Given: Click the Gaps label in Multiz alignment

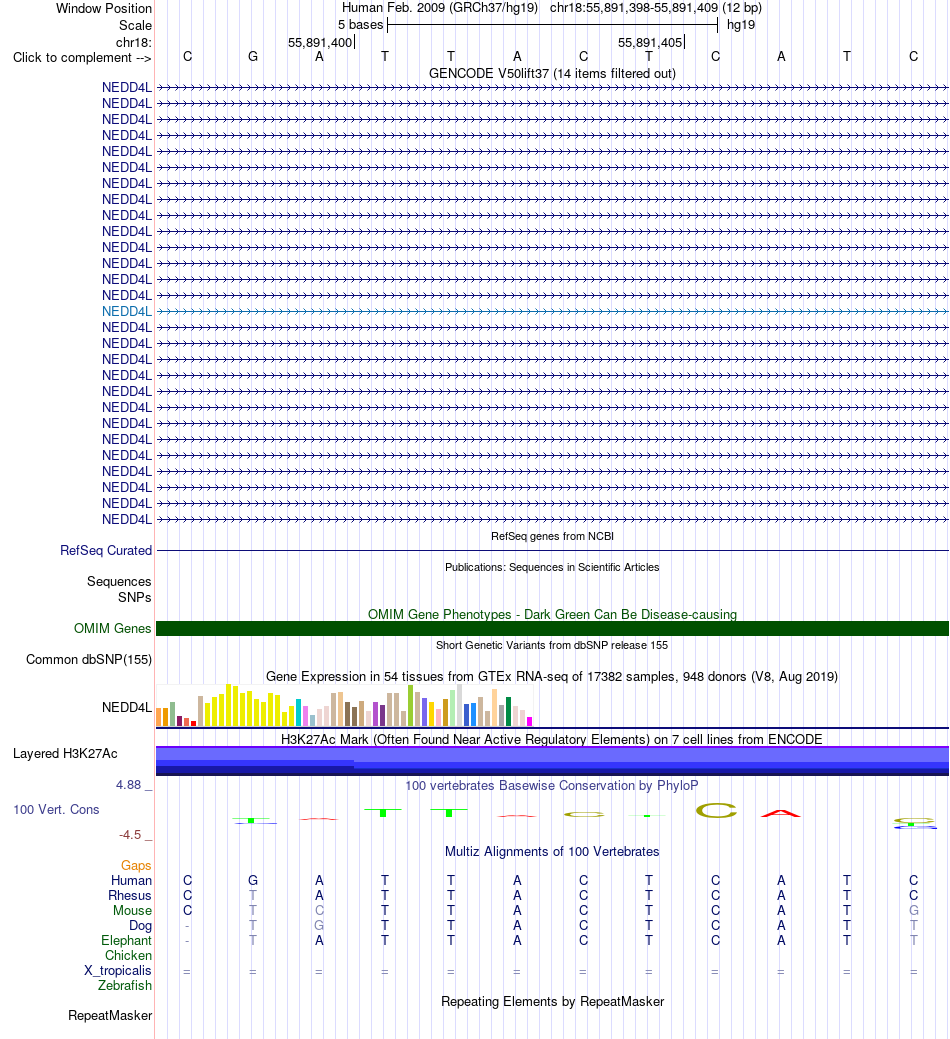Looking at the screenshot, I should 136,865.
